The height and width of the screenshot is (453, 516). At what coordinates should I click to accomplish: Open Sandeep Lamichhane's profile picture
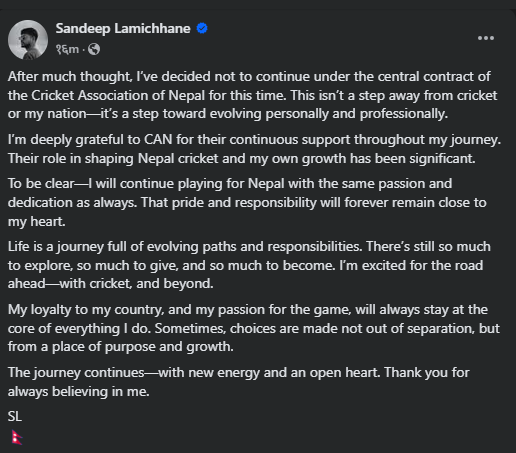[x=28, y=40]
